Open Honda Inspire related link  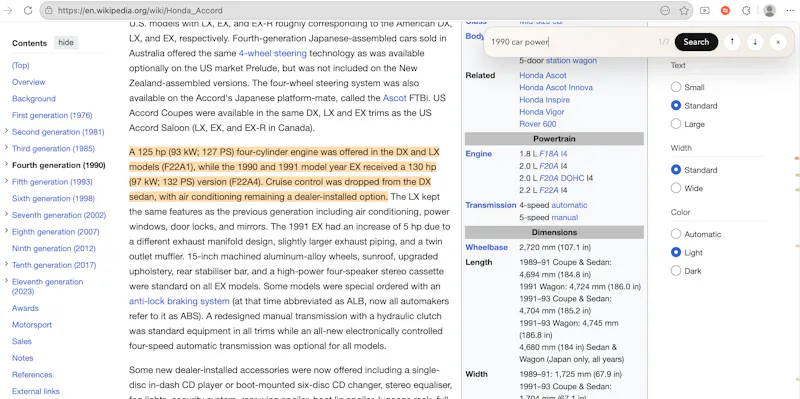click(544, 99)
